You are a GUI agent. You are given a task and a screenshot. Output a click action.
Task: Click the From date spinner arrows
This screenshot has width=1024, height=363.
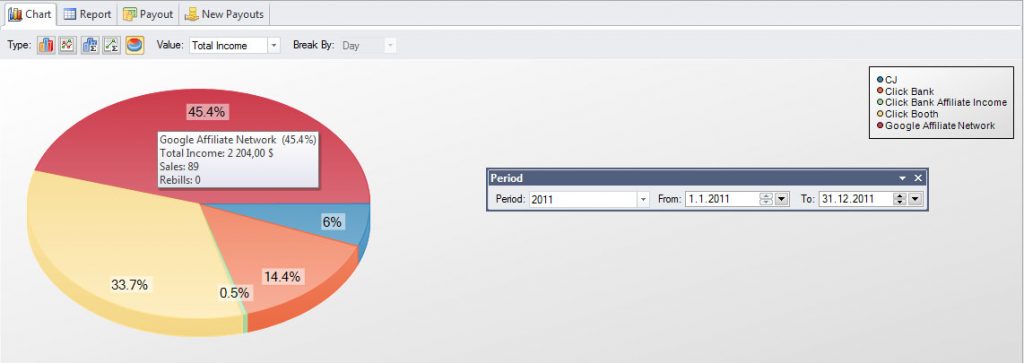(x=766, y=199)
